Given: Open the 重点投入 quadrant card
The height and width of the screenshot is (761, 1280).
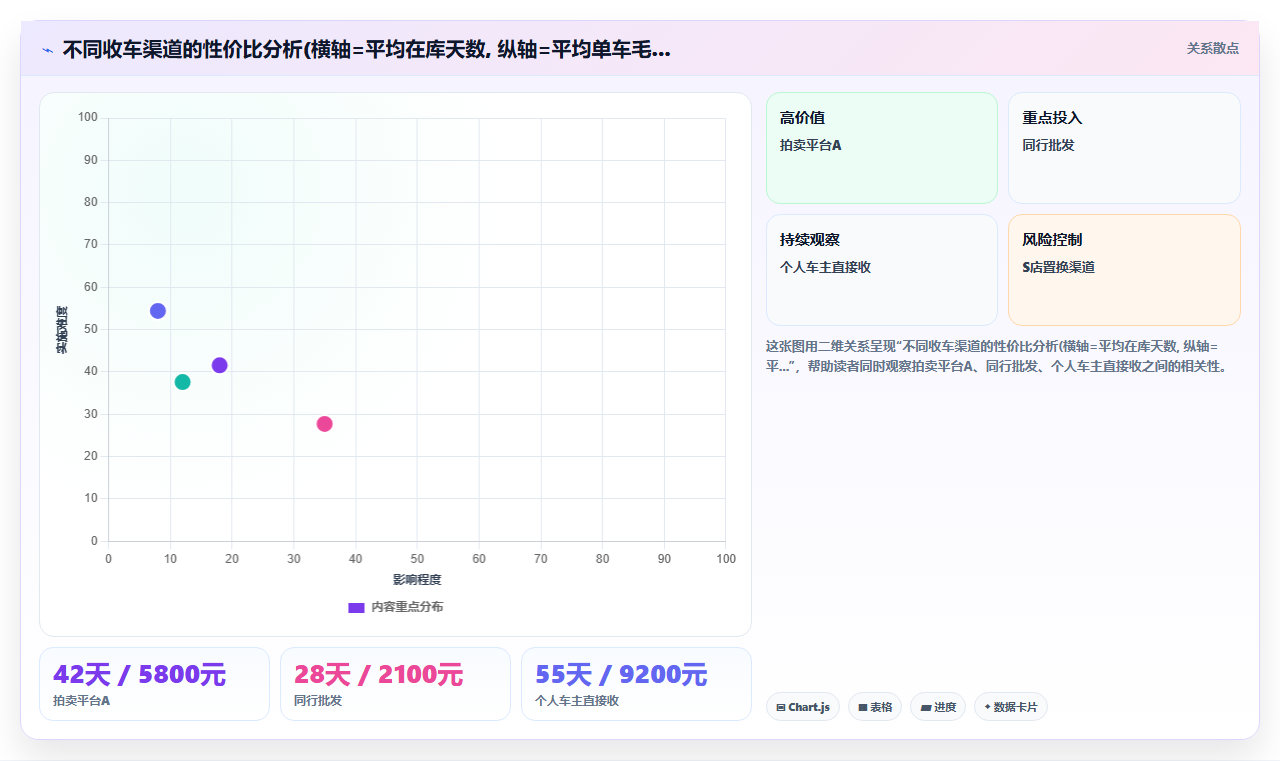Looking at the screenshot, I should pyautogui.click(x=1124, y=148).
